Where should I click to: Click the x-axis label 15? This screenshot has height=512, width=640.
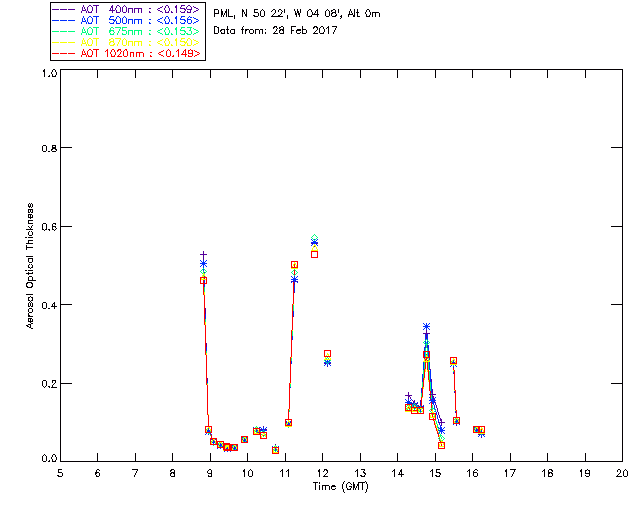point(435,473)
